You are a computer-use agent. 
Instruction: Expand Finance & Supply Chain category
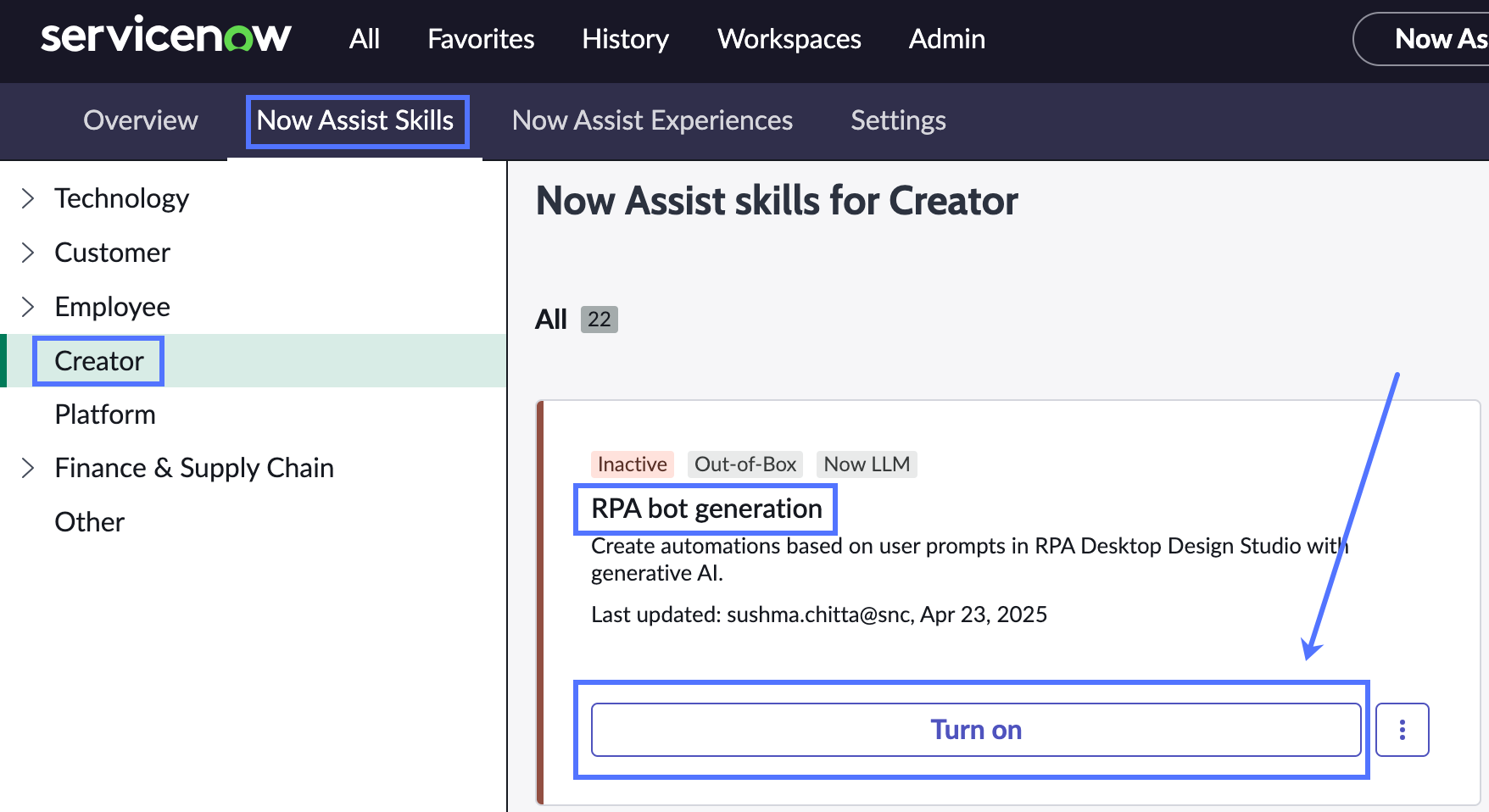[28, 468]
